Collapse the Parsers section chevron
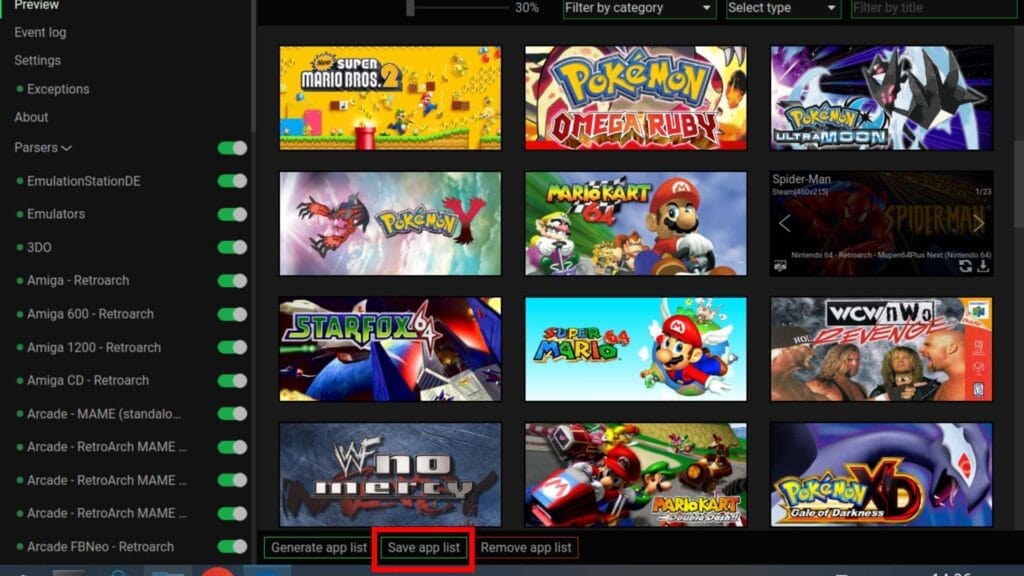 (66, 148)
